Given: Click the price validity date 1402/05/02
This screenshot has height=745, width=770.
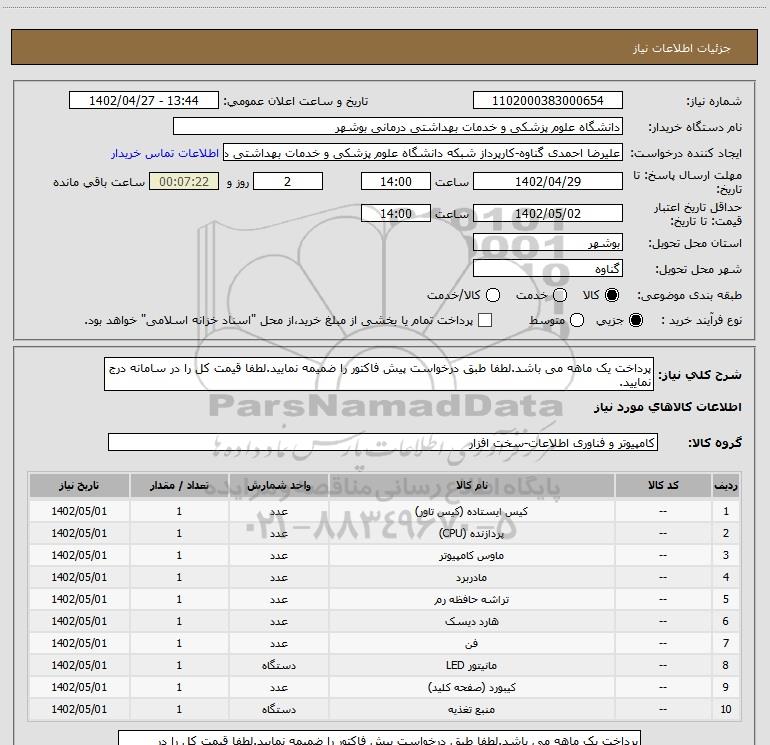Looking at the screenshot, I should click(x=547, y=213).
